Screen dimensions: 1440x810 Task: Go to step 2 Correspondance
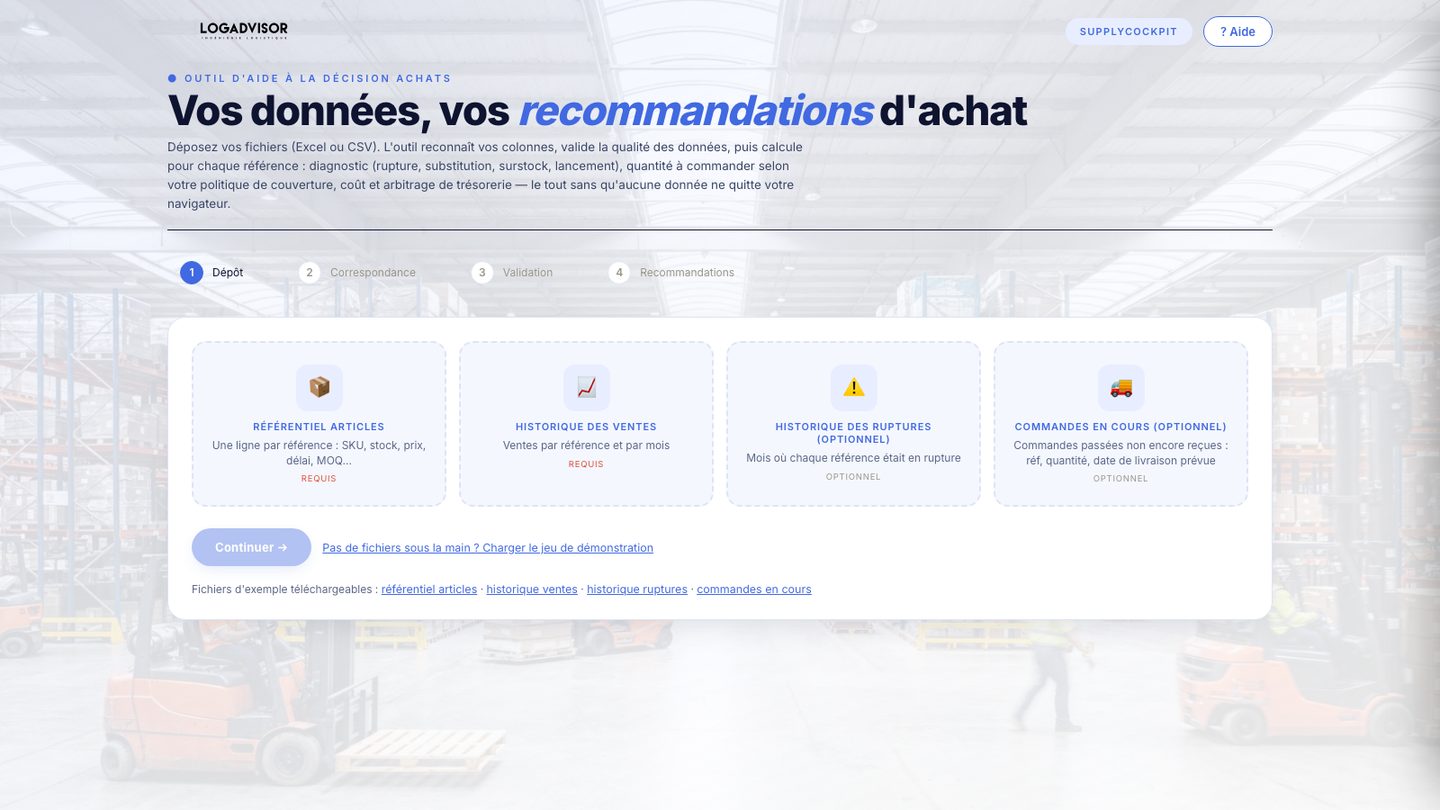(x=357, y=272)
